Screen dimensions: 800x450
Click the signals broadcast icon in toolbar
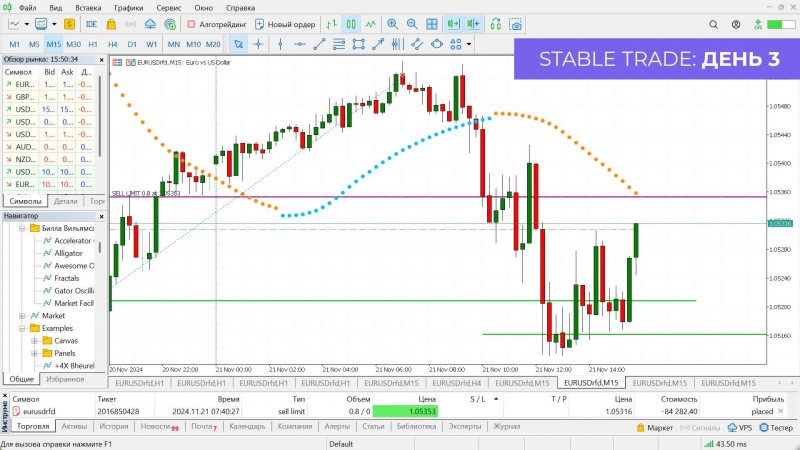click(131, 24)
